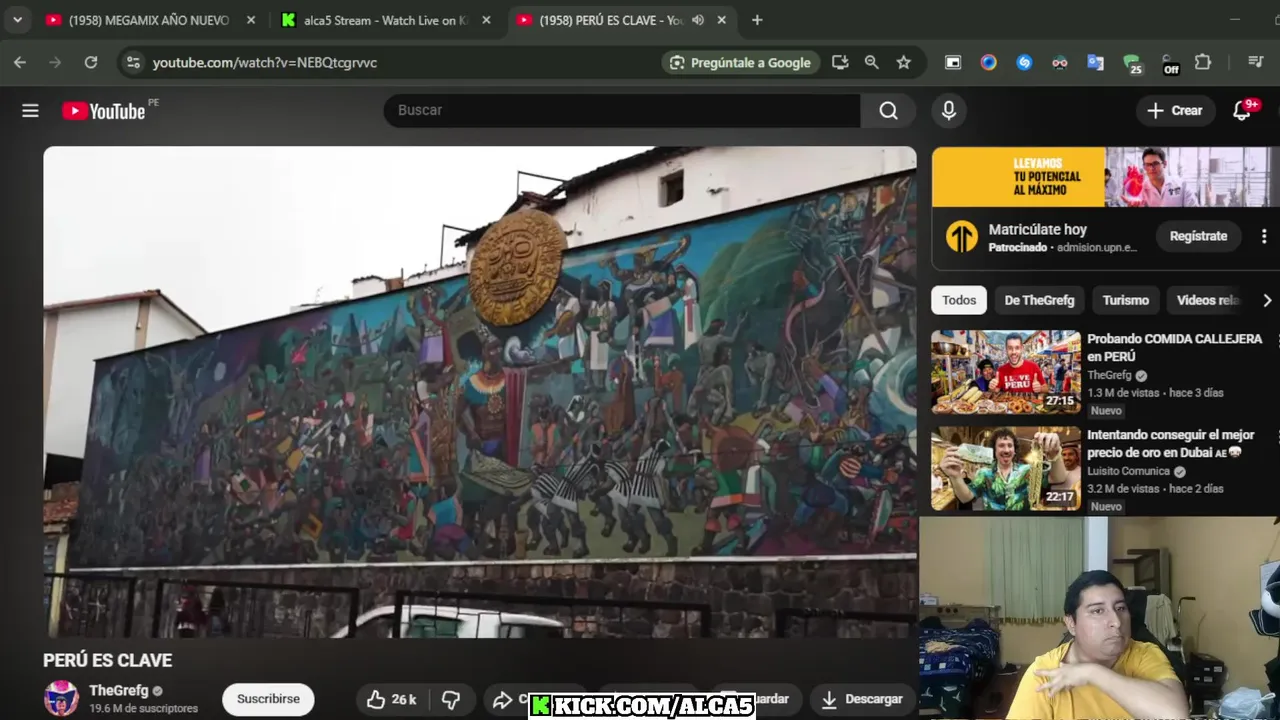1280x720 pixels.
Task: Click the 19.6 M de suscriptores text
Action: tap(143, 709)
